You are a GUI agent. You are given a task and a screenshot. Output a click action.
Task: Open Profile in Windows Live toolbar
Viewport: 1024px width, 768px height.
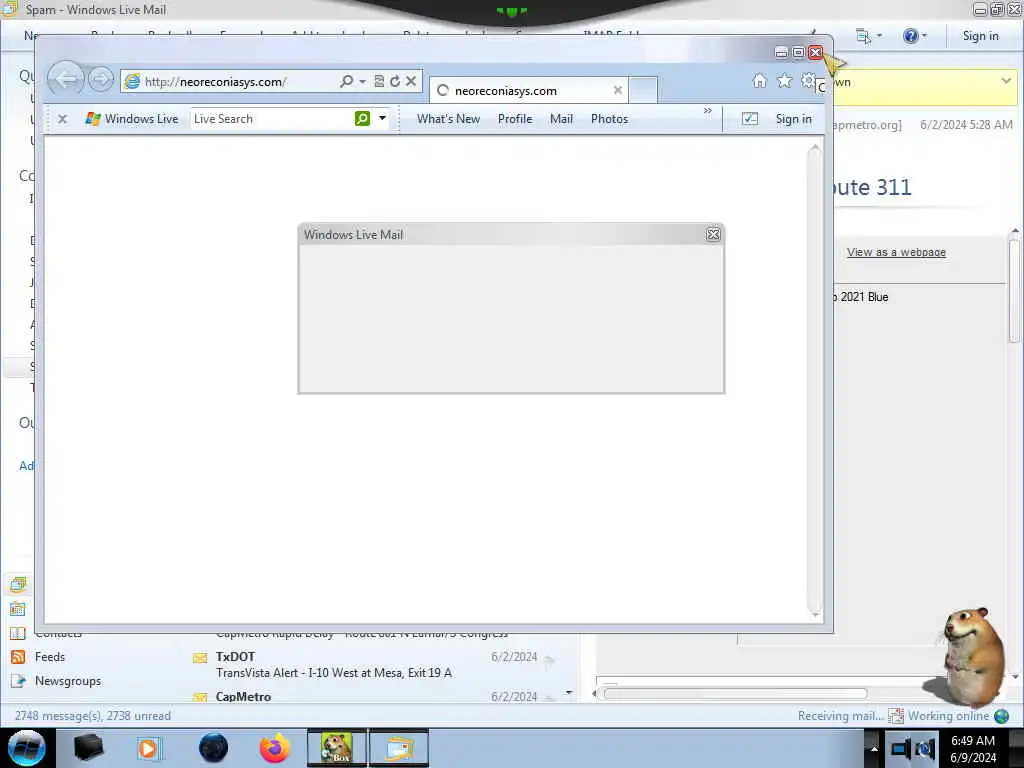coord(515,119)
